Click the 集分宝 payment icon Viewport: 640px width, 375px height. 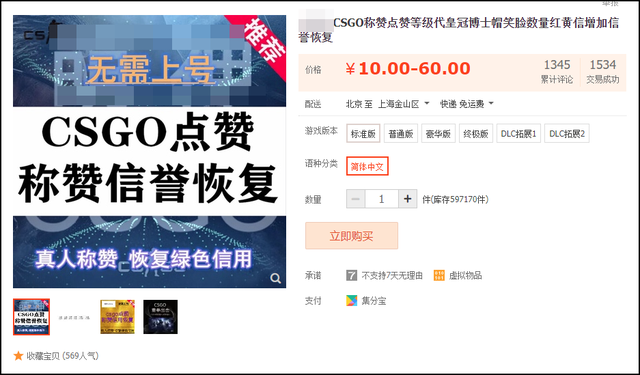(x=351, y=301)
